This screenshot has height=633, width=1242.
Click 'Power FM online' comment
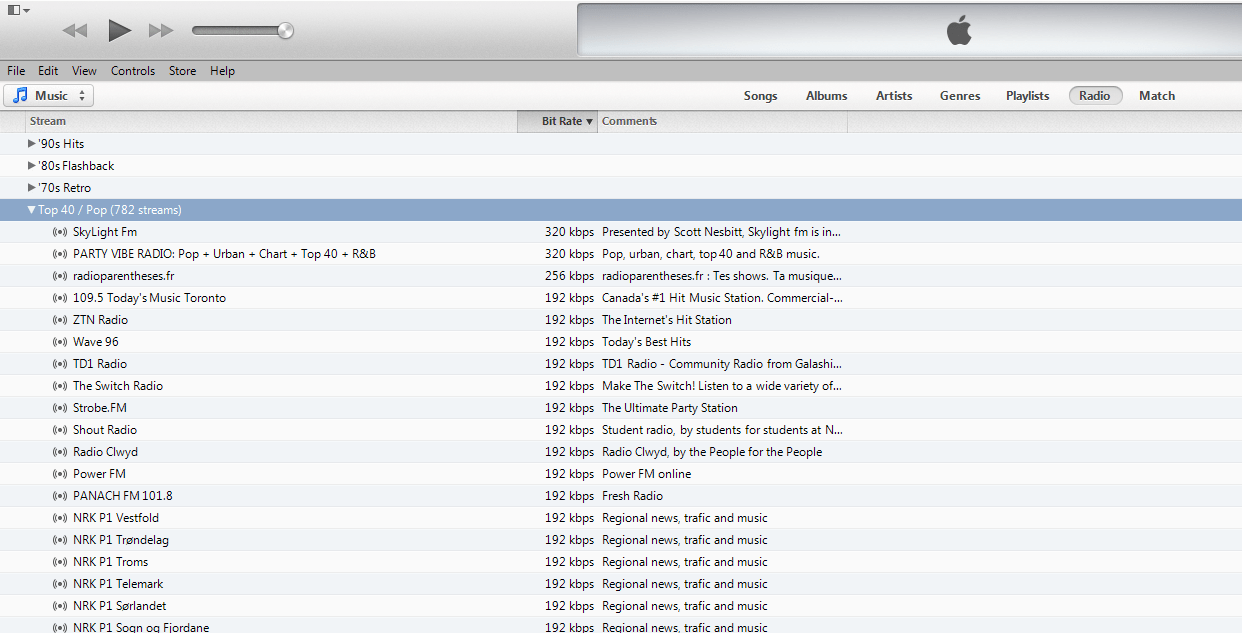(646, 474)
